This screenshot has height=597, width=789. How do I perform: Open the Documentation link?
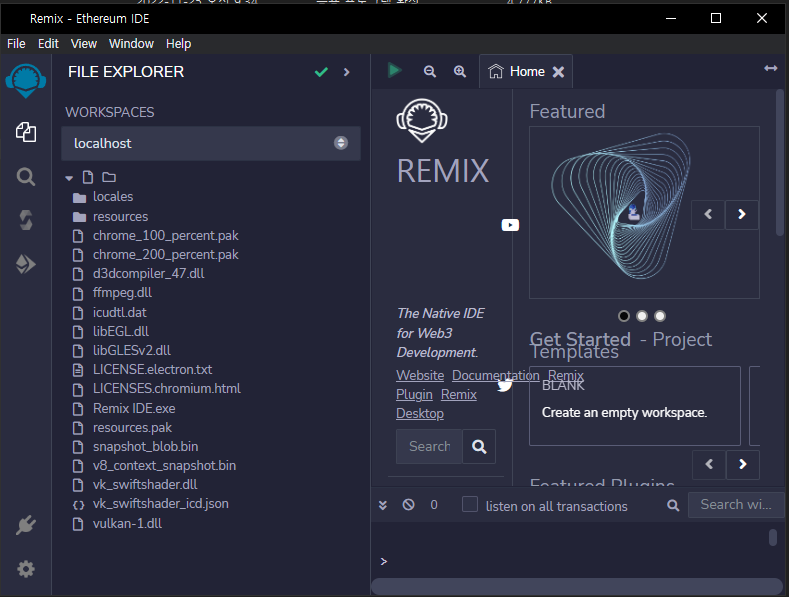click(x=496, y=376)
